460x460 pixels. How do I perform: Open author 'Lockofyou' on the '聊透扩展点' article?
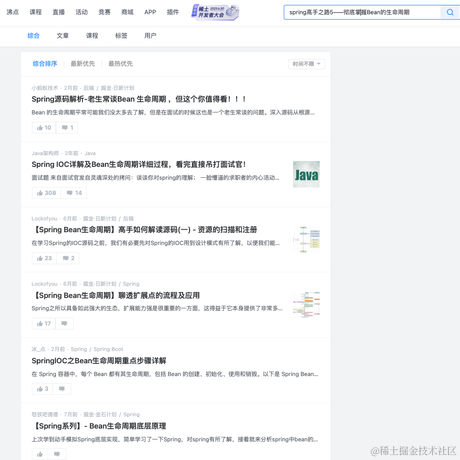click(45, 284)
